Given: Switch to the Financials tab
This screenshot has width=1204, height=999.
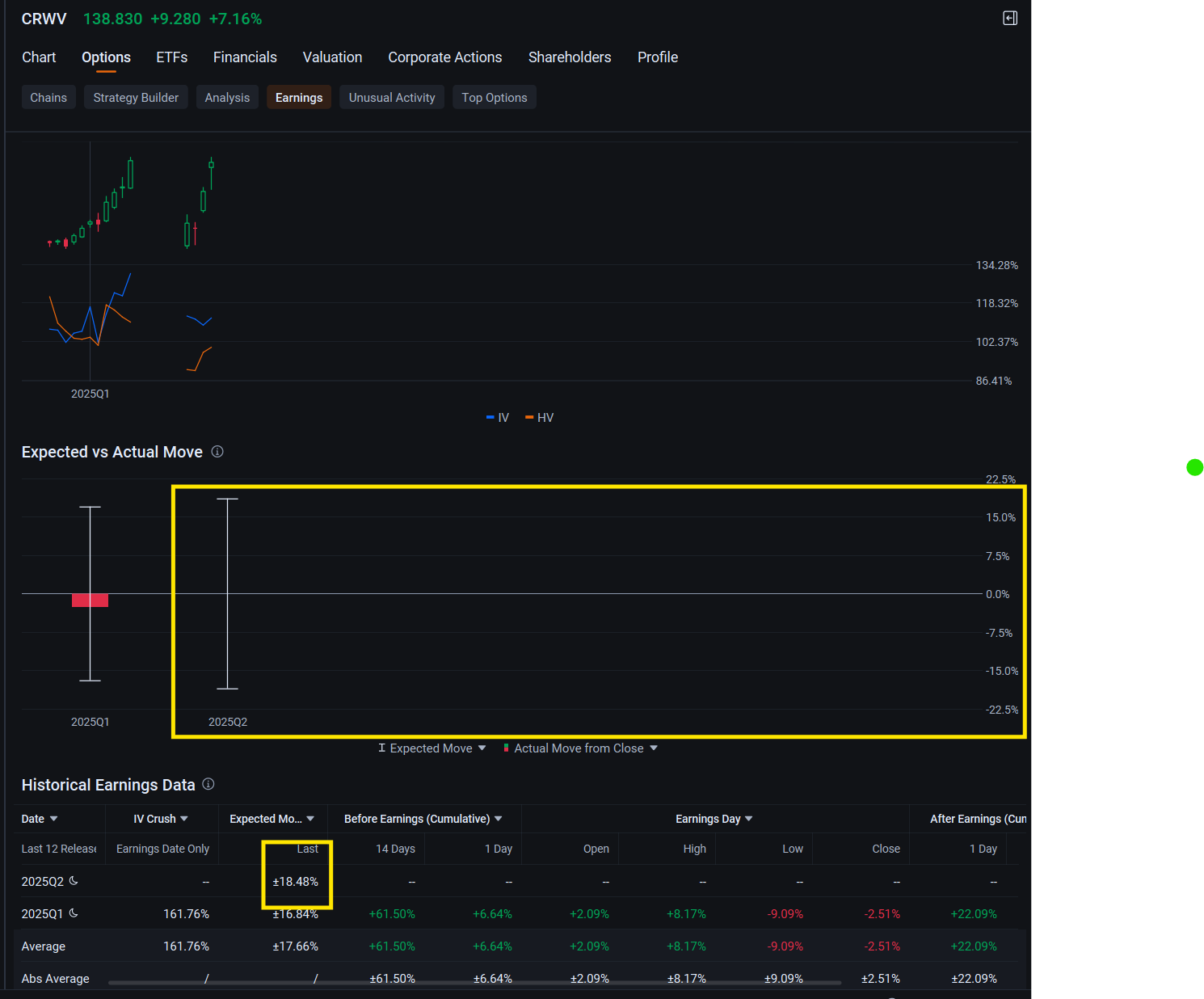Looking at the screenshot, I should click(x=245, y=57).
